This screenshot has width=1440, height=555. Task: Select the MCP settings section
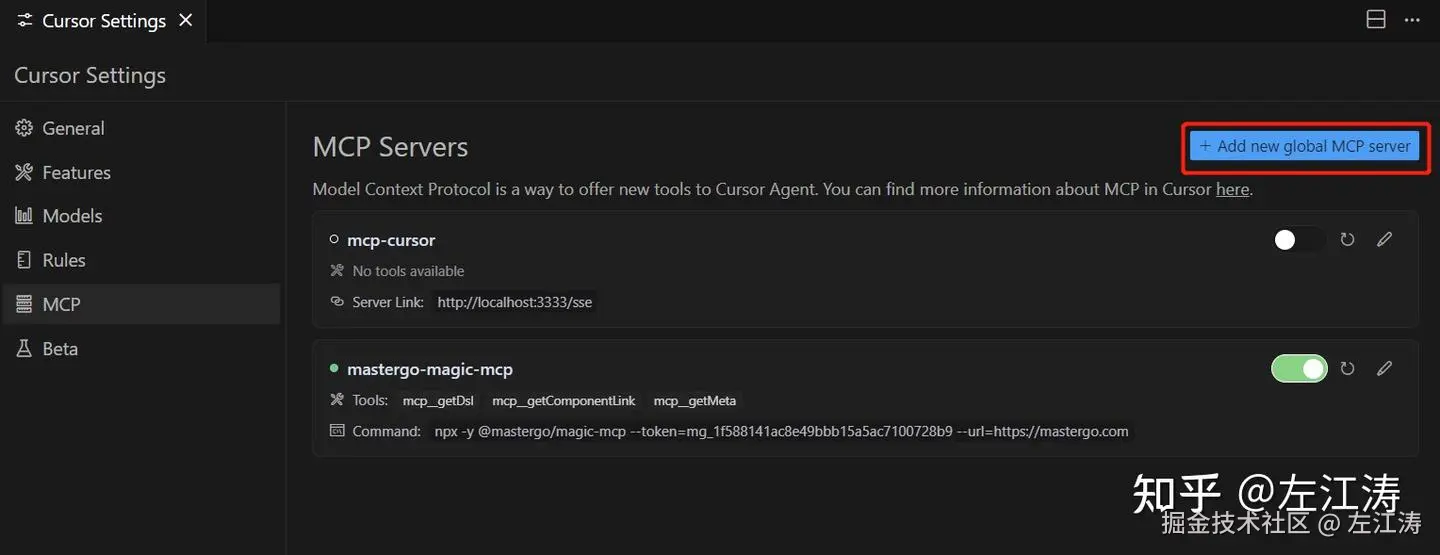pyautogui.click(x=142, y=304)
